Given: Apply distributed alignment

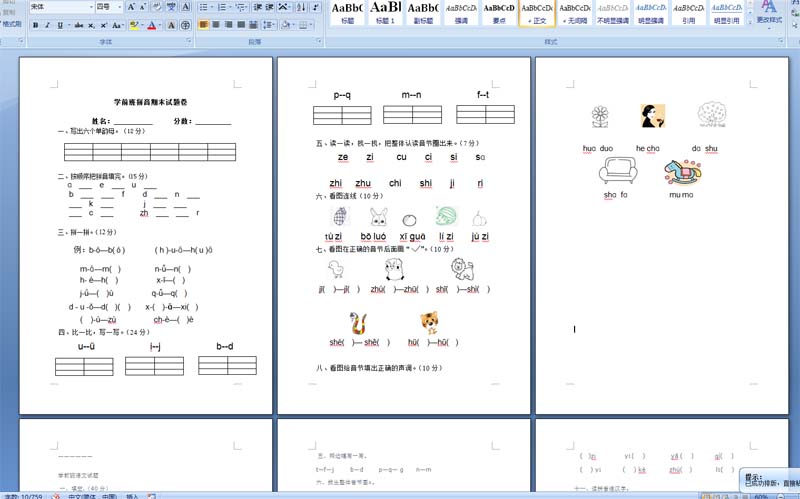Looking at the screenshot, I should pos(253,25).
